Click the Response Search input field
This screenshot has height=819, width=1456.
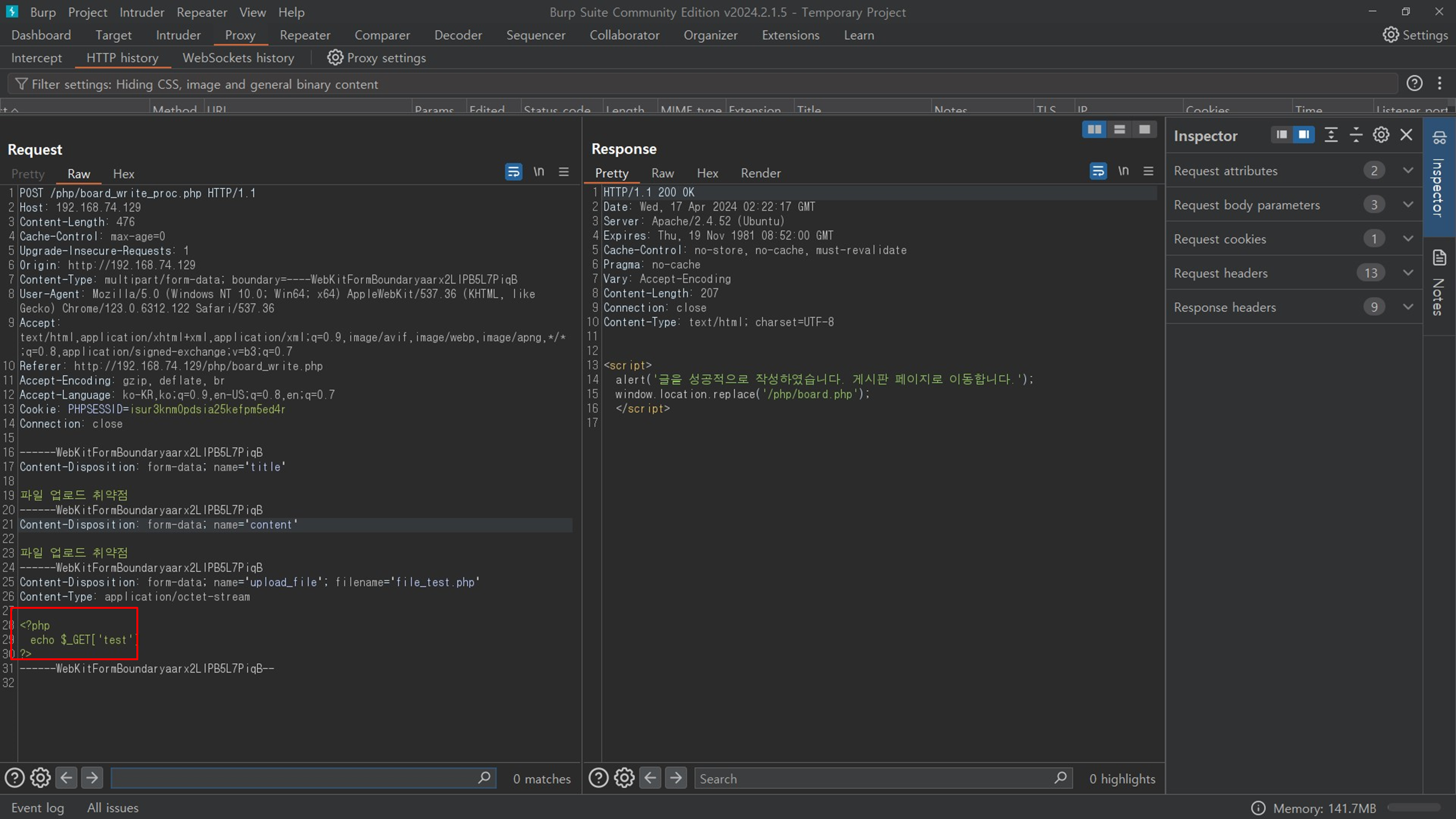[x=883, y=778]
